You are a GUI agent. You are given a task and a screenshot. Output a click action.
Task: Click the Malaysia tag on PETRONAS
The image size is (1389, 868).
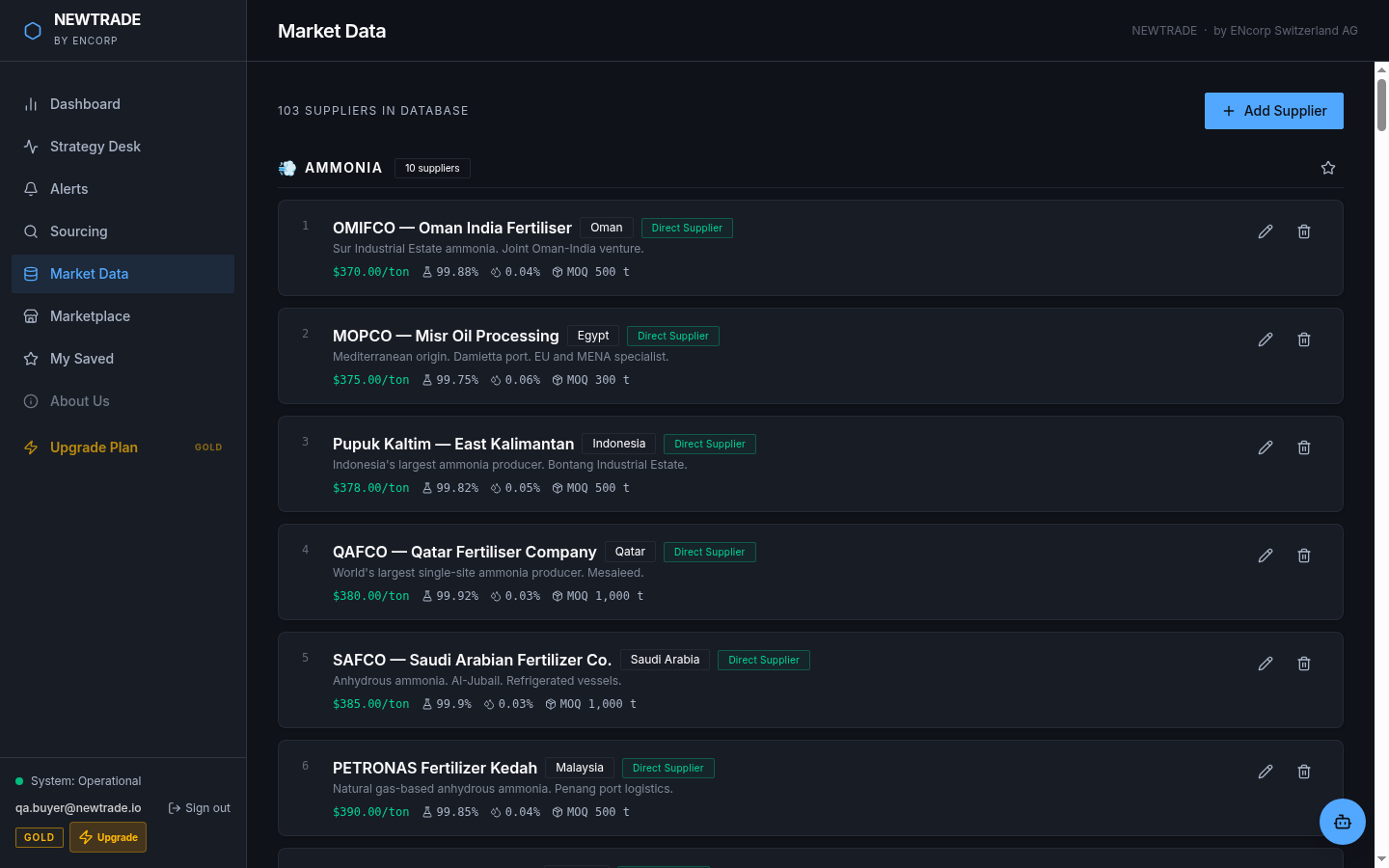(x=580, y=768)
